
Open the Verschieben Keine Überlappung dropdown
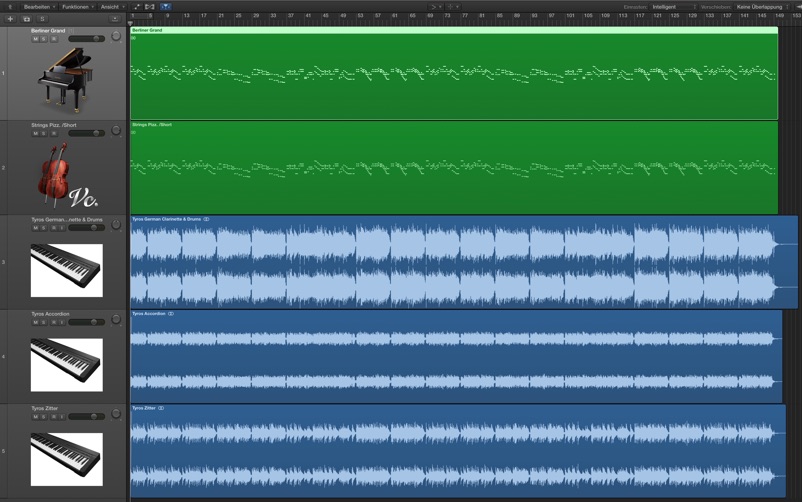(x=762, y=7)
